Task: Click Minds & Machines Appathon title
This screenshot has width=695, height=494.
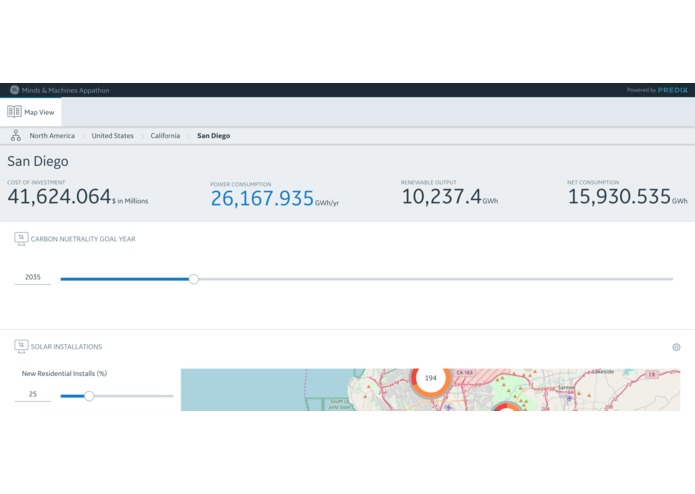Action: click(x=66, y=90)
